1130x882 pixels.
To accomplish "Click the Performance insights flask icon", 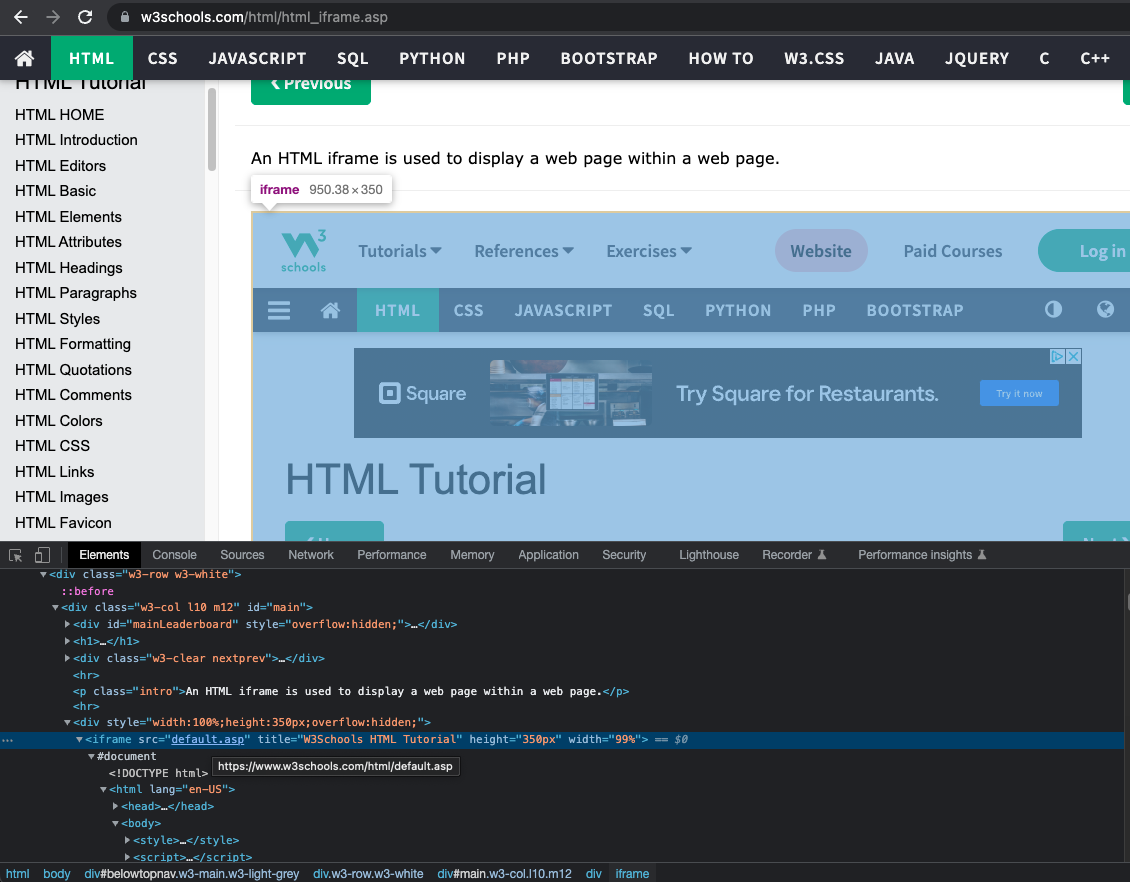I will click(x=982, y=554).
